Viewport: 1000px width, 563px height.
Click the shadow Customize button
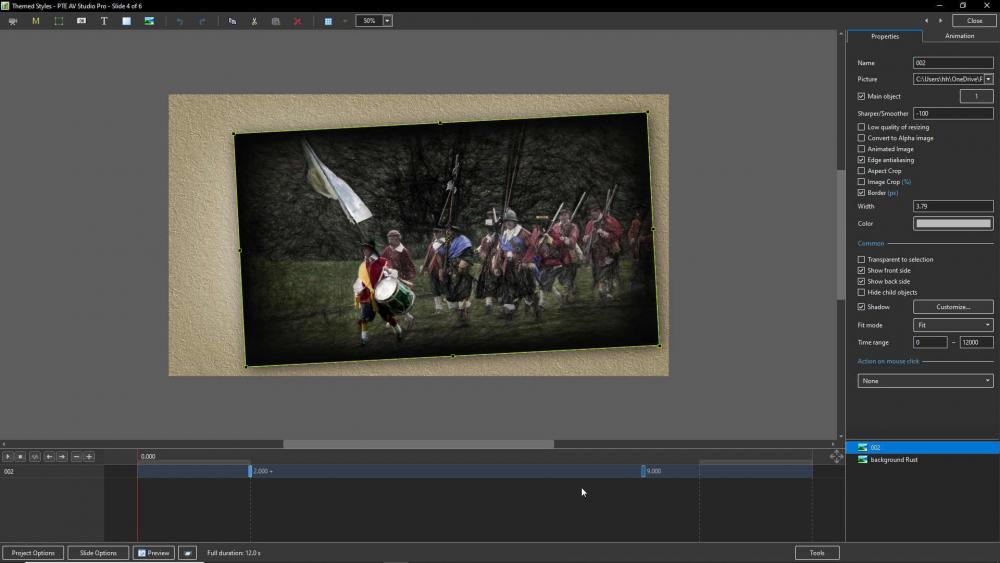[x=952, y=307]
